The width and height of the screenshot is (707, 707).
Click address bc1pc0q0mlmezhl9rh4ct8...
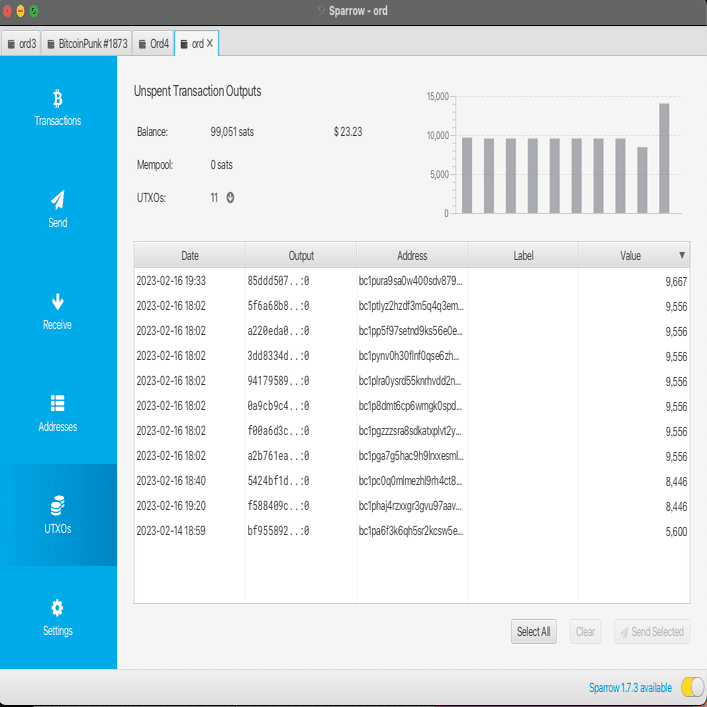point(410,481)
